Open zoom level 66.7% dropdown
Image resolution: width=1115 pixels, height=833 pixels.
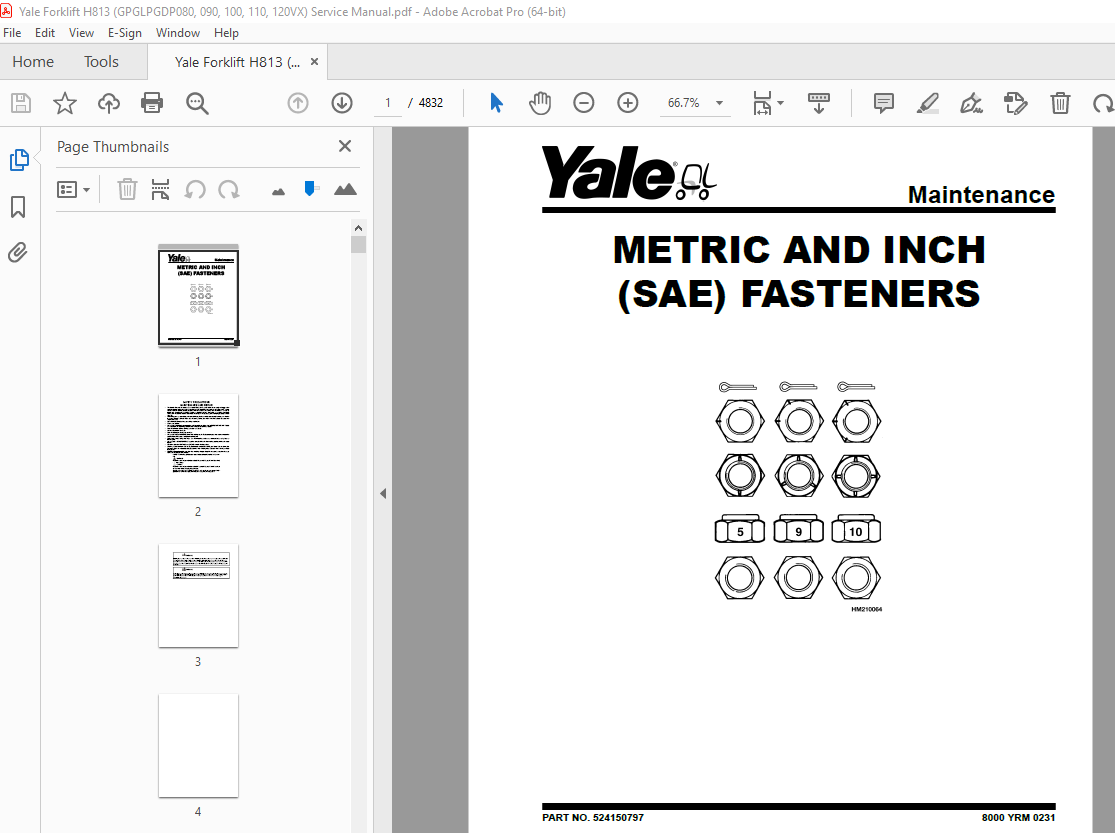(720, 103)
